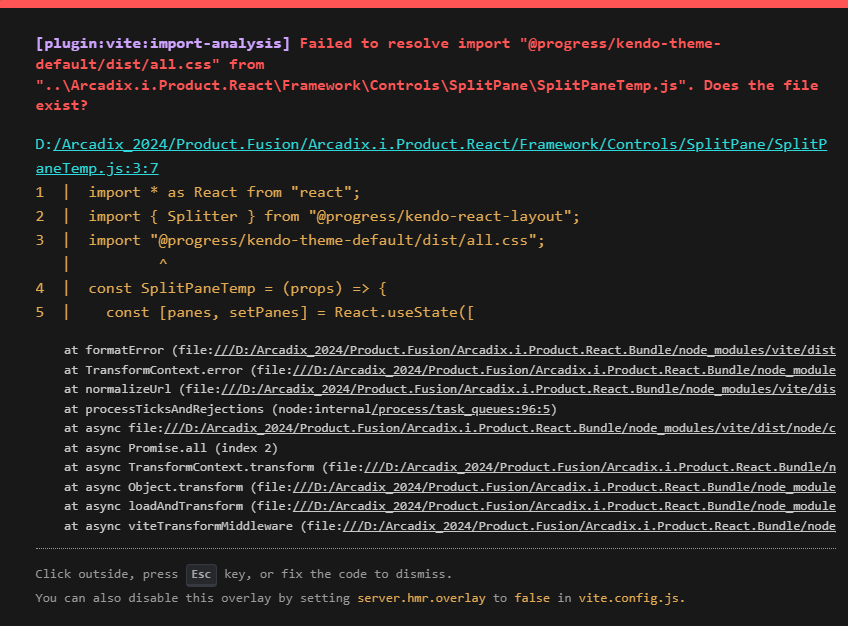The height and width of the screenshot is (626, 848).
Task: Follow the viteTransformMiddleware file link
Action: [590, 526]
